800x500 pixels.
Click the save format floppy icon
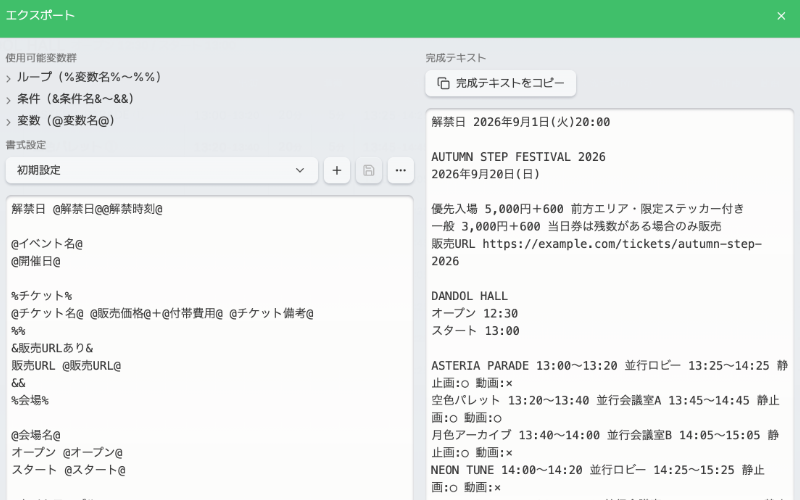click(369, 170)
